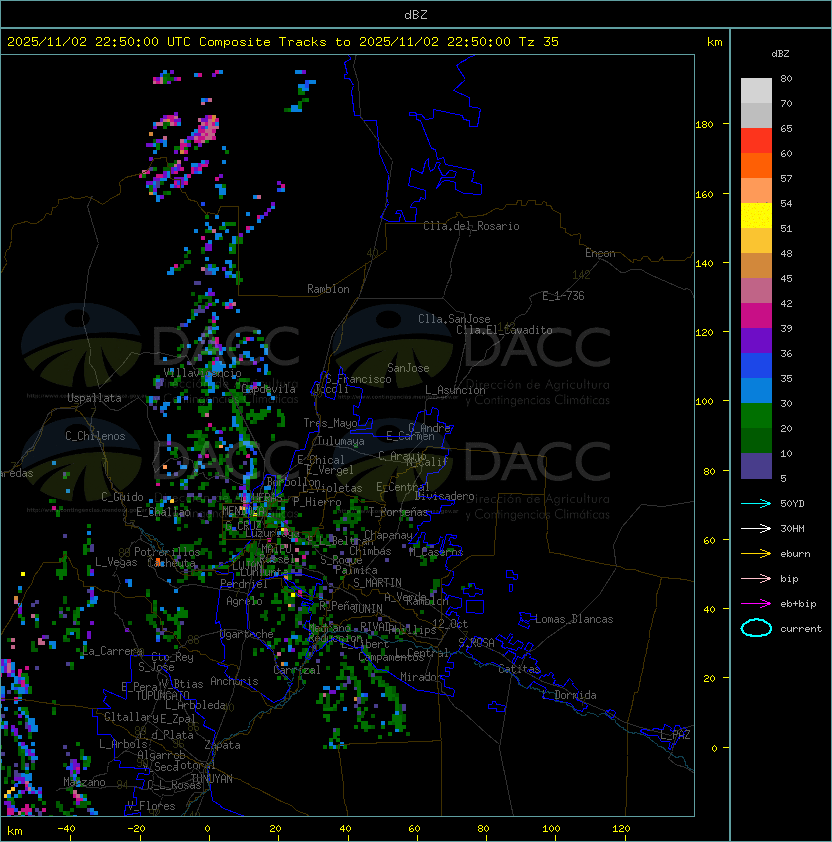The width and height of the screenshot is (832, 842).
Task: Click the Tulumaya map label
Action: pos(341,441)
